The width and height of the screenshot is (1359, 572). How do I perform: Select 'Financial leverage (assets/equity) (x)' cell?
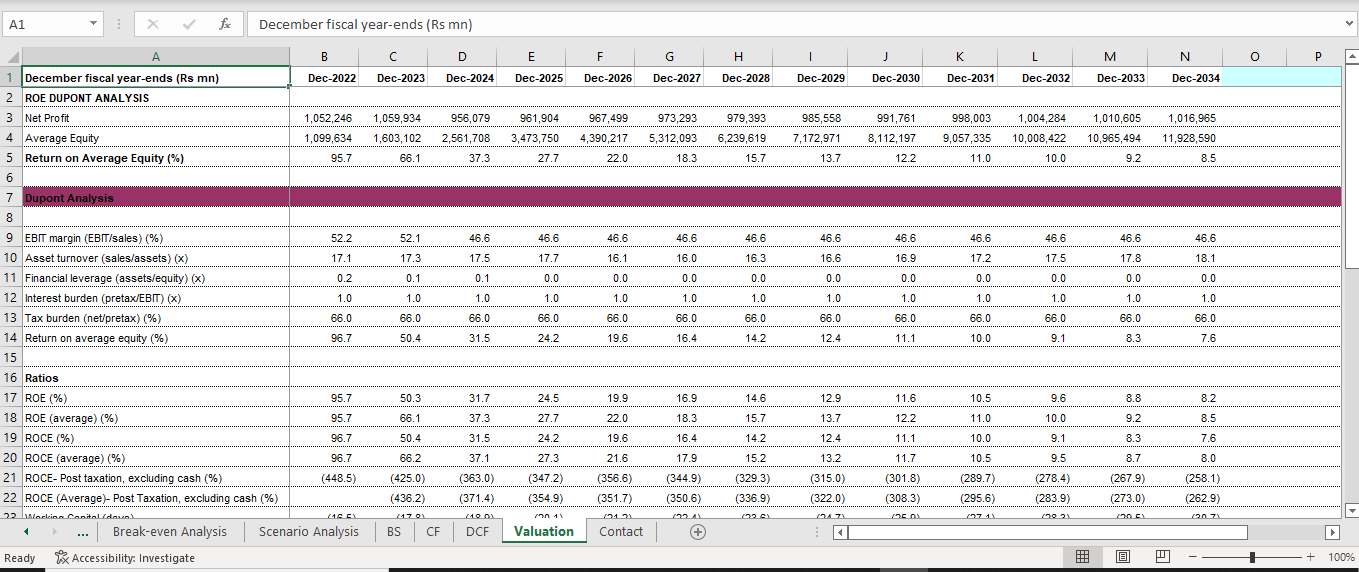(155, 278)
